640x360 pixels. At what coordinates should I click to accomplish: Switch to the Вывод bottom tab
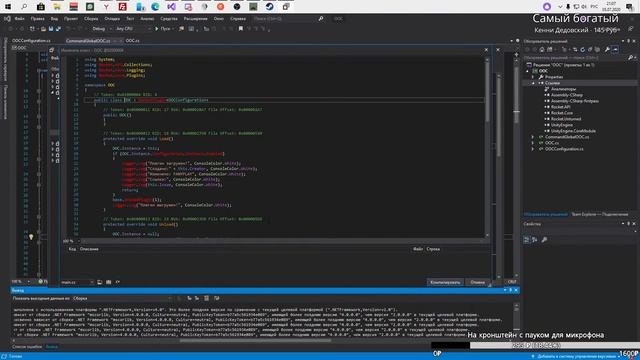point(52,347)
